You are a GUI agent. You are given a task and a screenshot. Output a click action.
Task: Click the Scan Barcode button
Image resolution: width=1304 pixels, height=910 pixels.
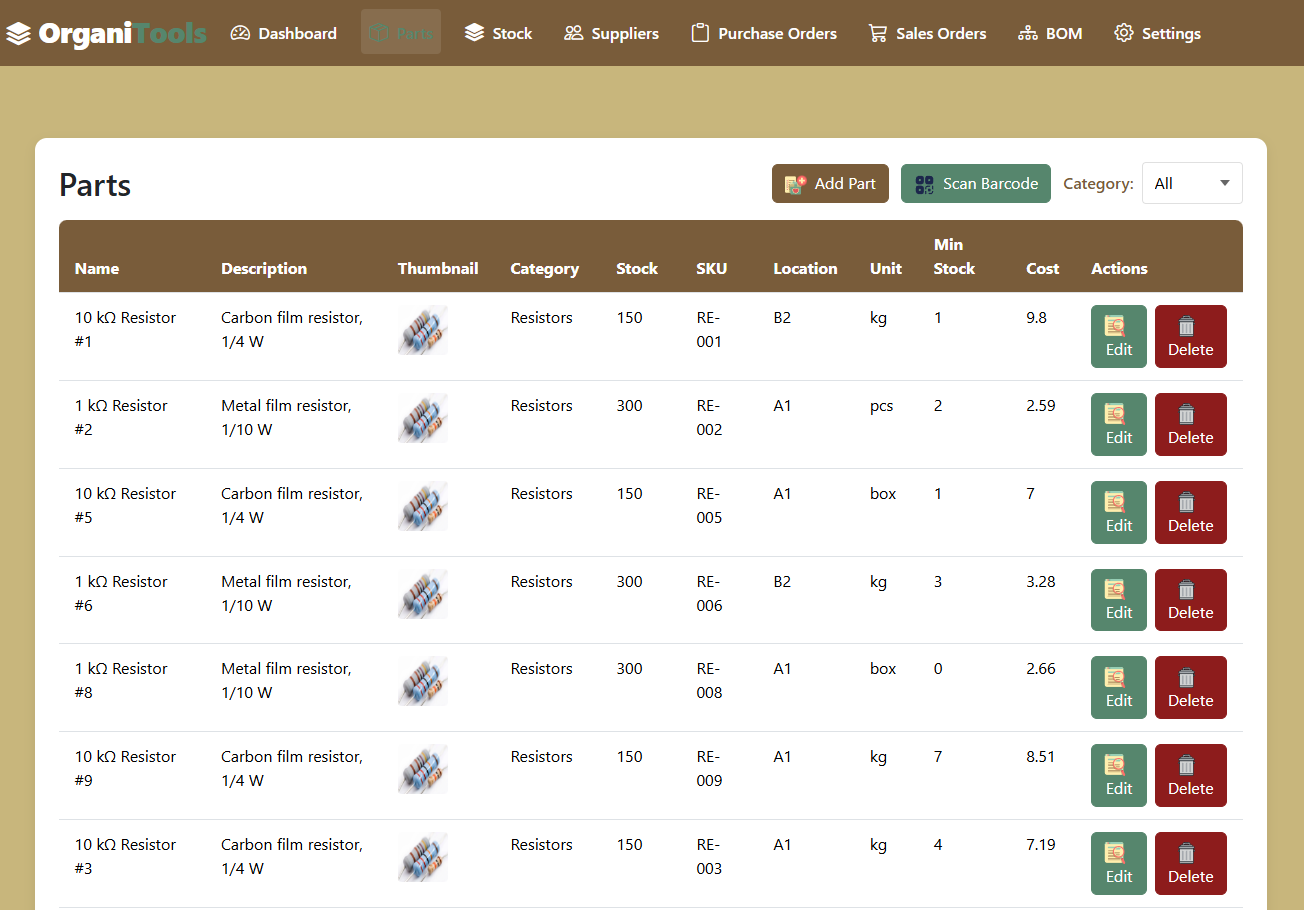(x=975, y=184)
